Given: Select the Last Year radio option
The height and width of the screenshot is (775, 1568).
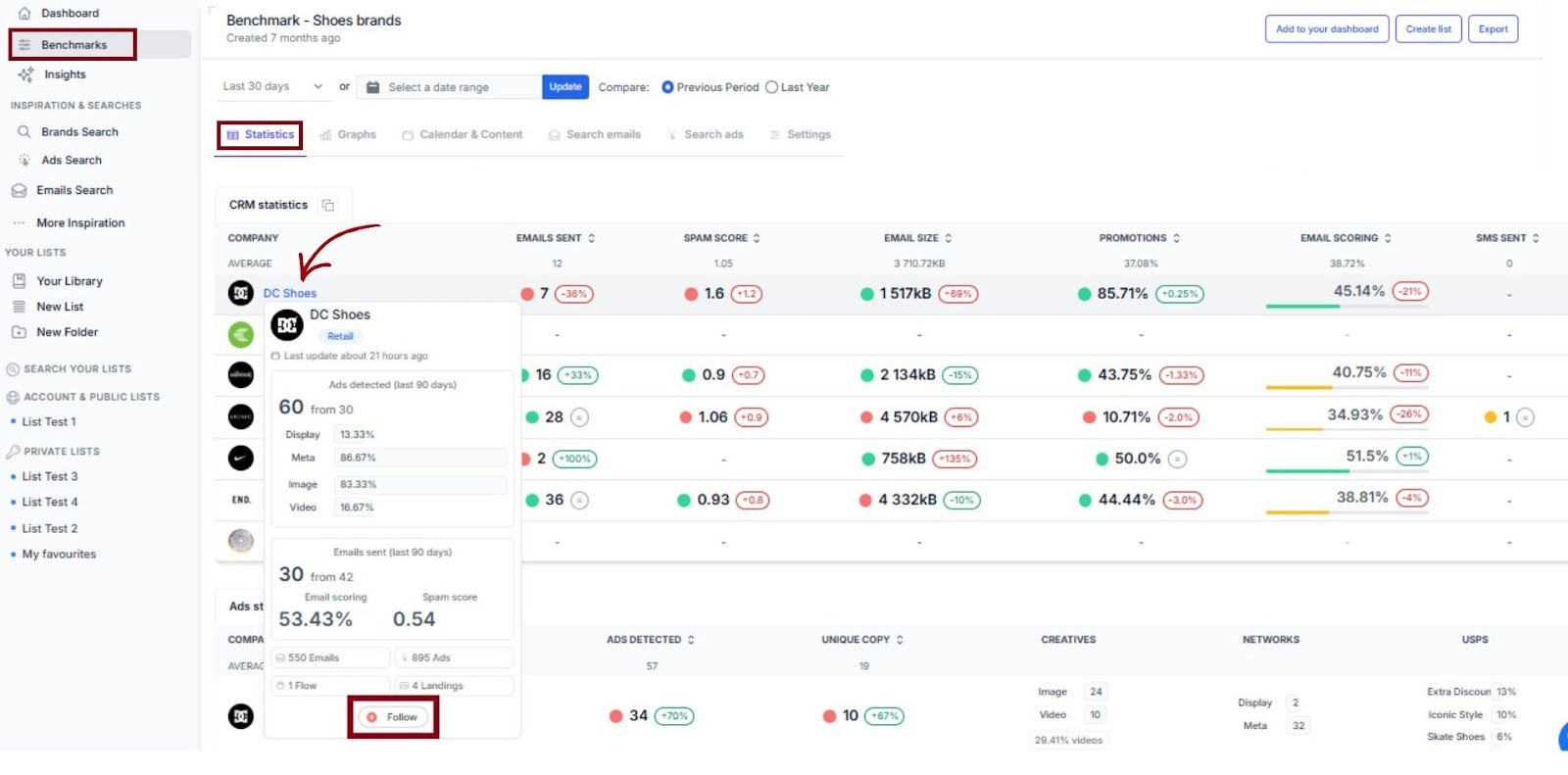Looking at the screenshot, I should pos(771,87).
